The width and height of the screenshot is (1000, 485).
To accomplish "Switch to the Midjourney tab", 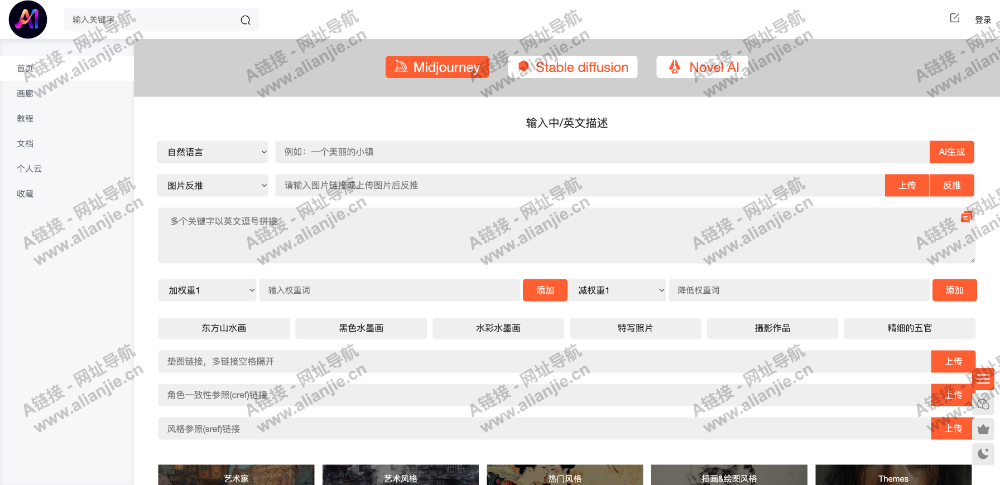I will coord(438,67).
